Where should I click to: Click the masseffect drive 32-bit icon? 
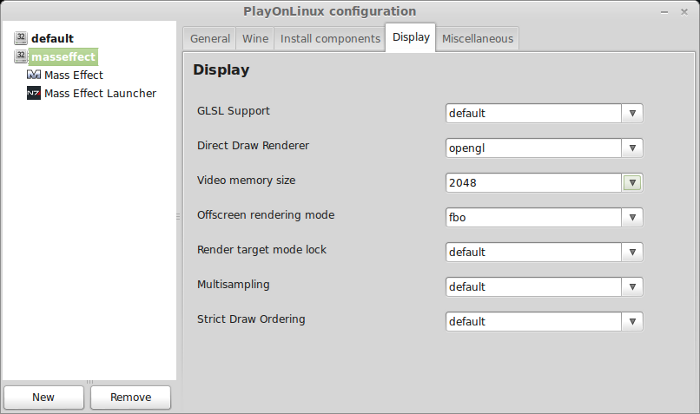coord(21,56)
